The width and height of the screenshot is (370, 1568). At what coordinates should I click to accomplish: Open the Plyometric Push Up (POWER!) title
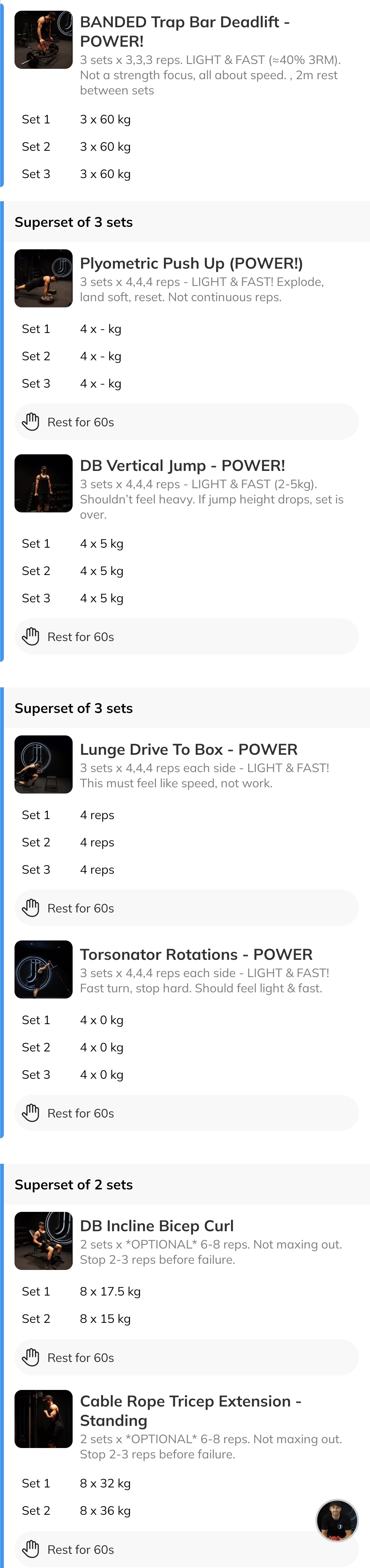(x=191, y=263)
